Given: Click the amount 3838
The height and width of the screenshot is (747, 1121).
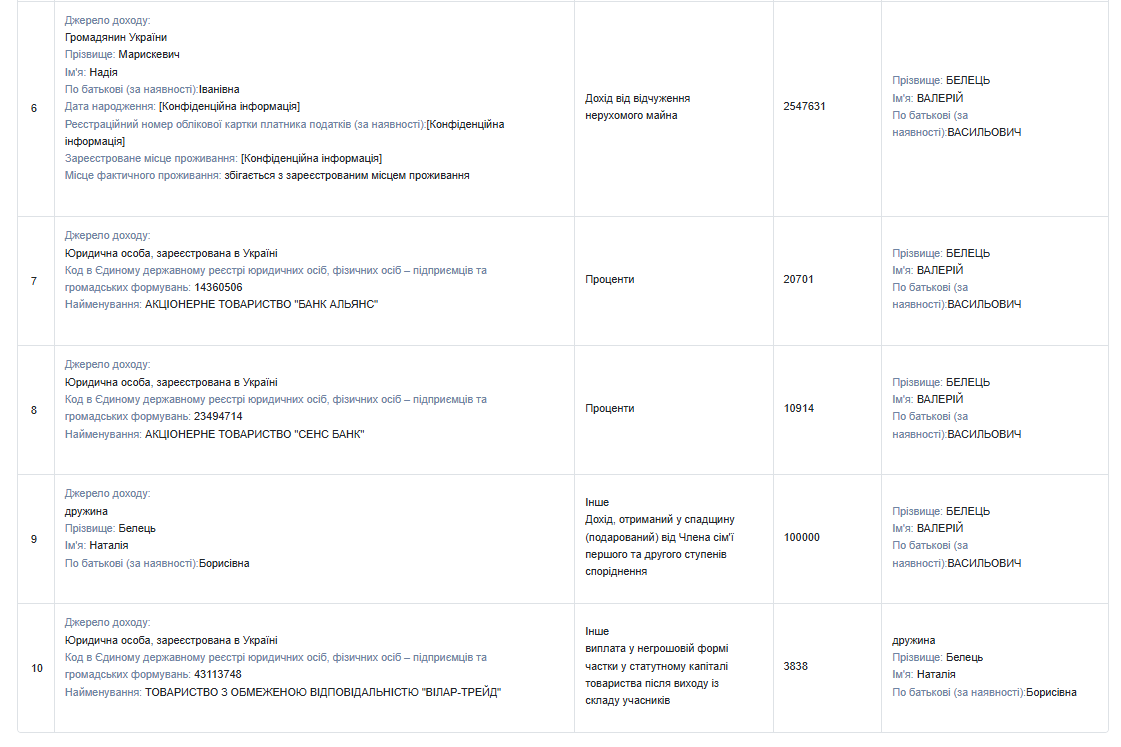Looking at the screenshot, I should pyautogui.click(x=796, y=666).
